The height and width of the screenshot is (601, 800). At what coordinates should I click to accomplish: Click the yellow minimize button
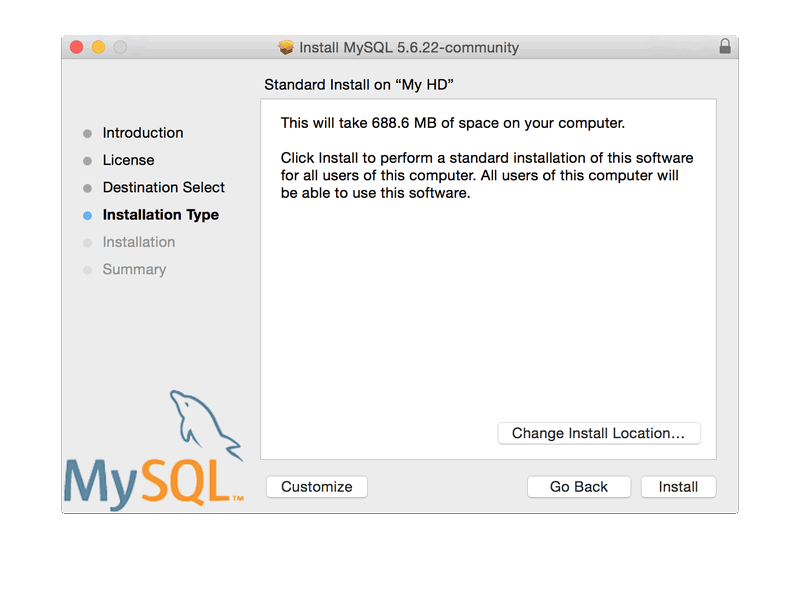click(97, 46)
